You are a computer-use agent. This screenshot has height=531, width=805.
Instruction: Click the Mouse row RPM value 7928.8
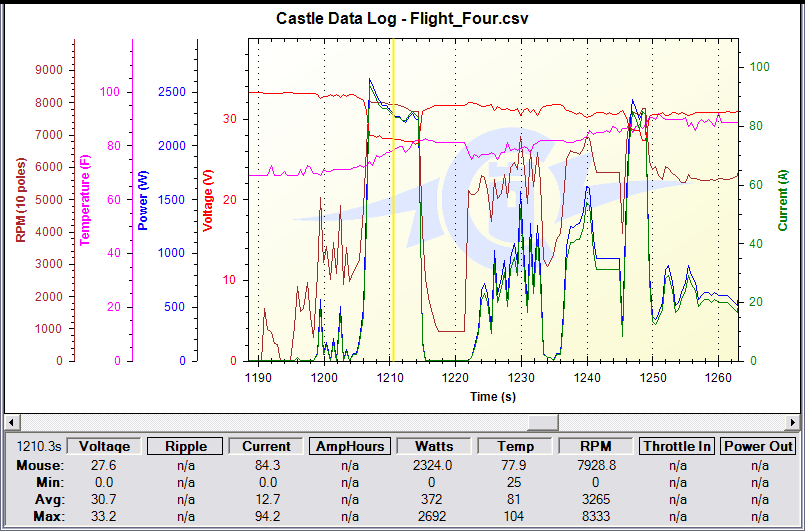tap(596, 465)
